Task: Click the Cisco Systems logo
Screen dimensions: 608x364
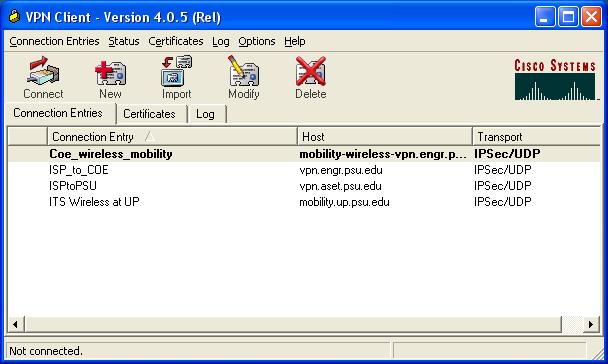Action: 555,79
